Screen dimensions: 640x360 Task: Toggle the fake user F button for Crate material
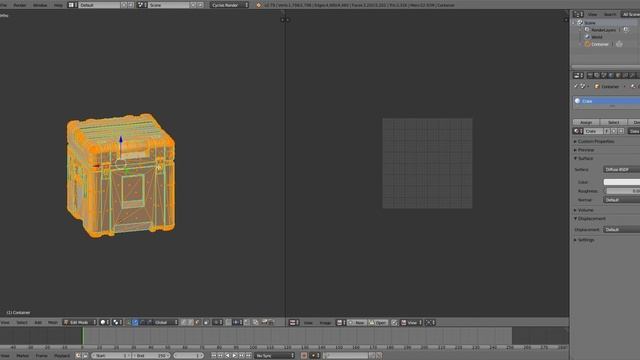pos(607,131)
